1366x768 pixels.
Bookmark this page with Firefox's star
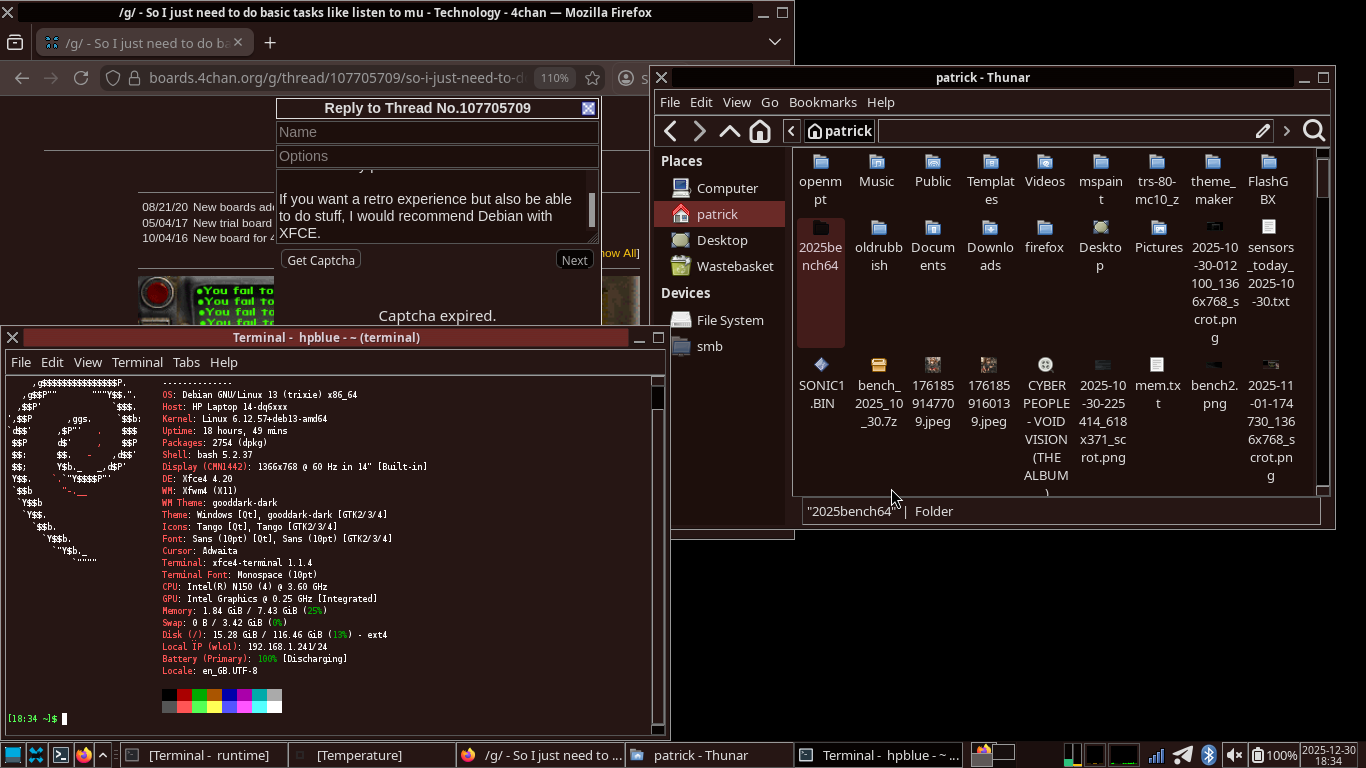592,78
